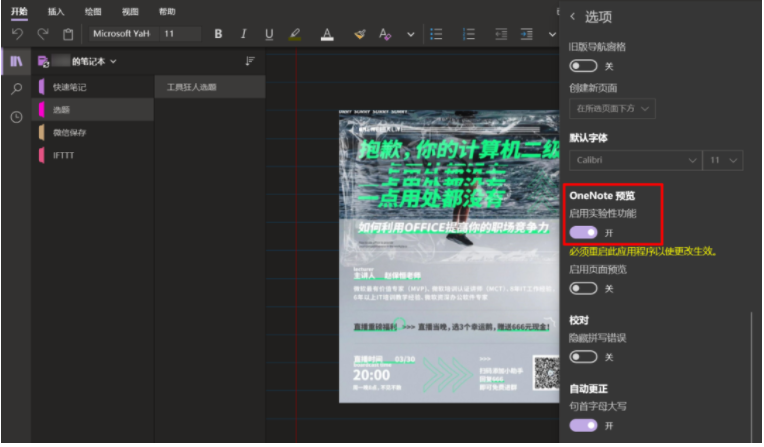Image resolution: width=764 pixels, height=447 pixels.
Task: Expand the 的笔记本 notebook dropdown
Action: point(114,61)
